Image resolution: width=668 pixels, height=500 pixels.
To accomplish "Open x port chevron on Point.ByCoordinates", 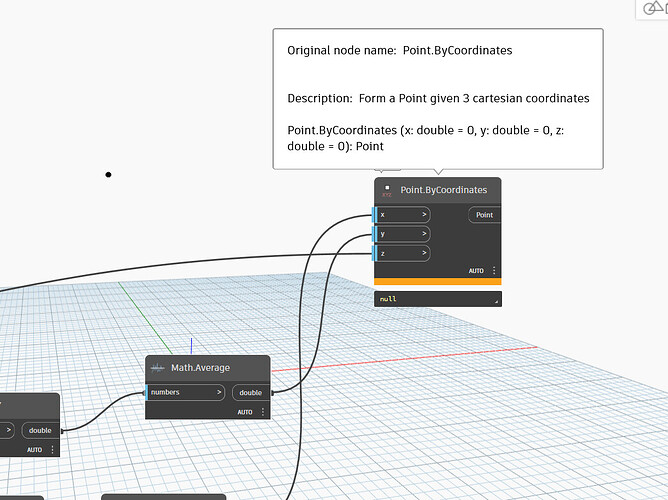I will point(424,214).
